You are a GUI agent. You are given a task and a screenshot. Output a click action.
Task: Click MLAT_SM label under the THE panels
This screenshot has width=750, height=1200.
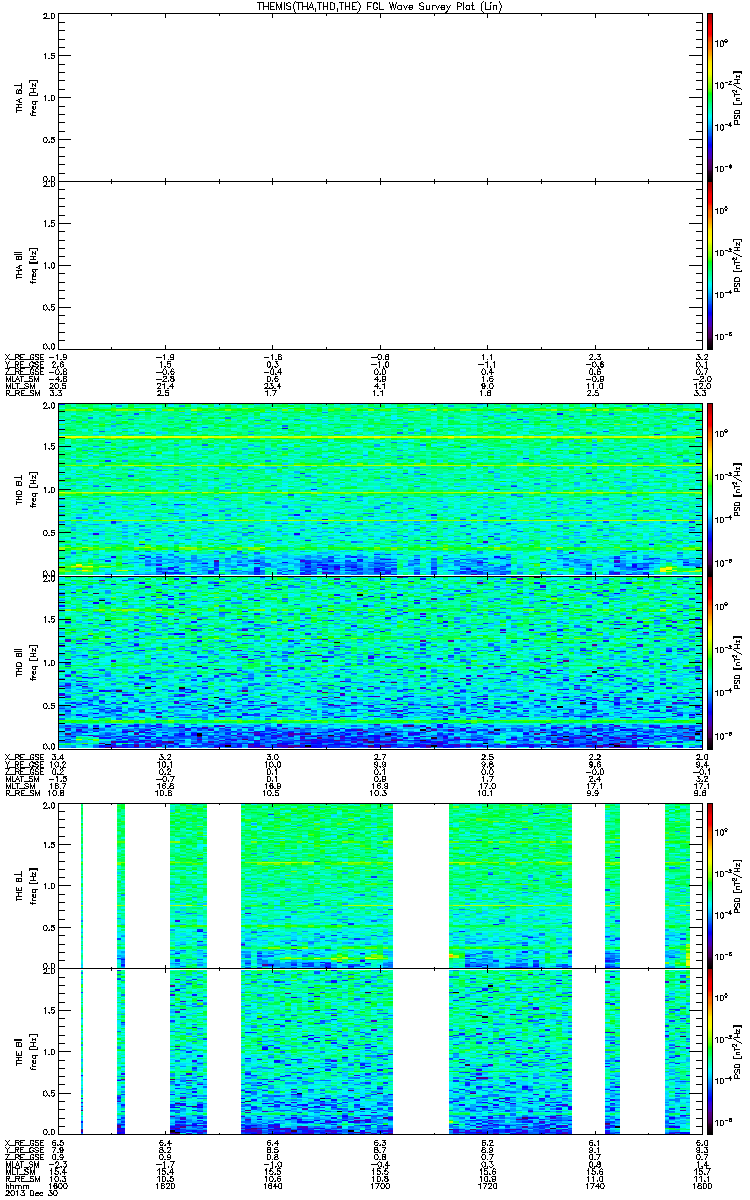pyautogui.click(x=21, y=1166)
